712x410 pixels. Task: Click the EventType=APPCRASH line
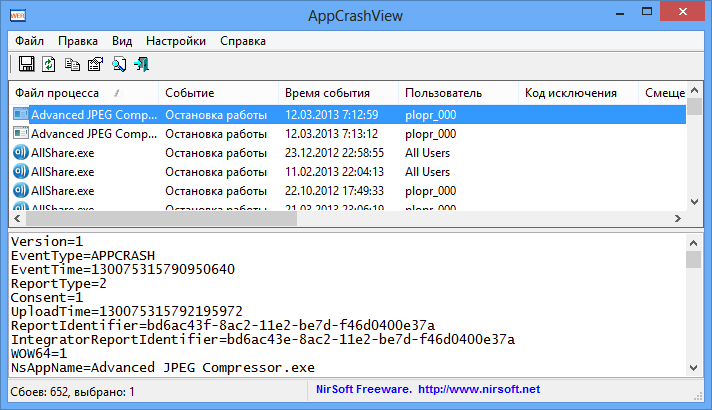83,256
